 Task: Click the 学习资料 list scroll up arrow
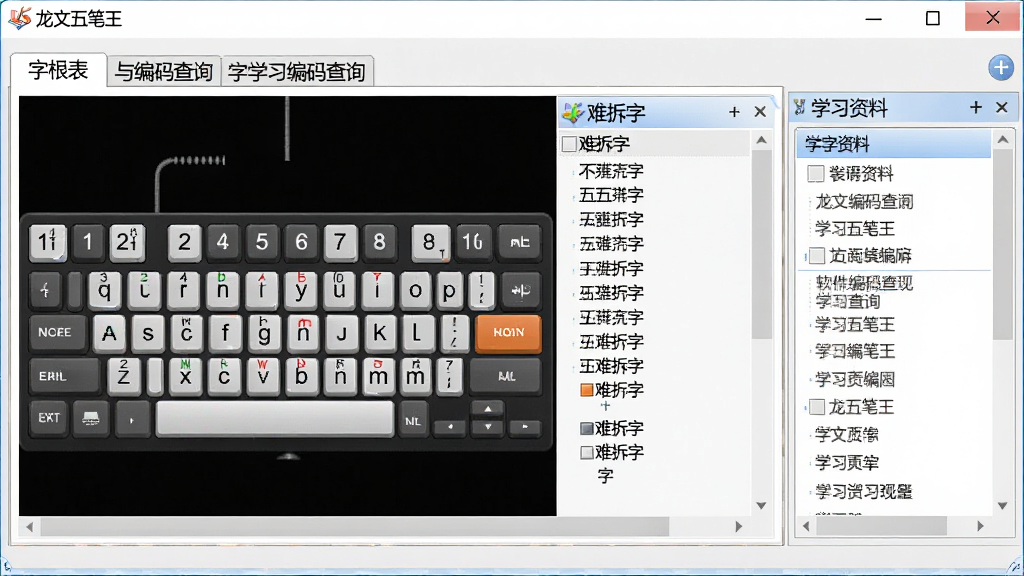[1003, 140]
